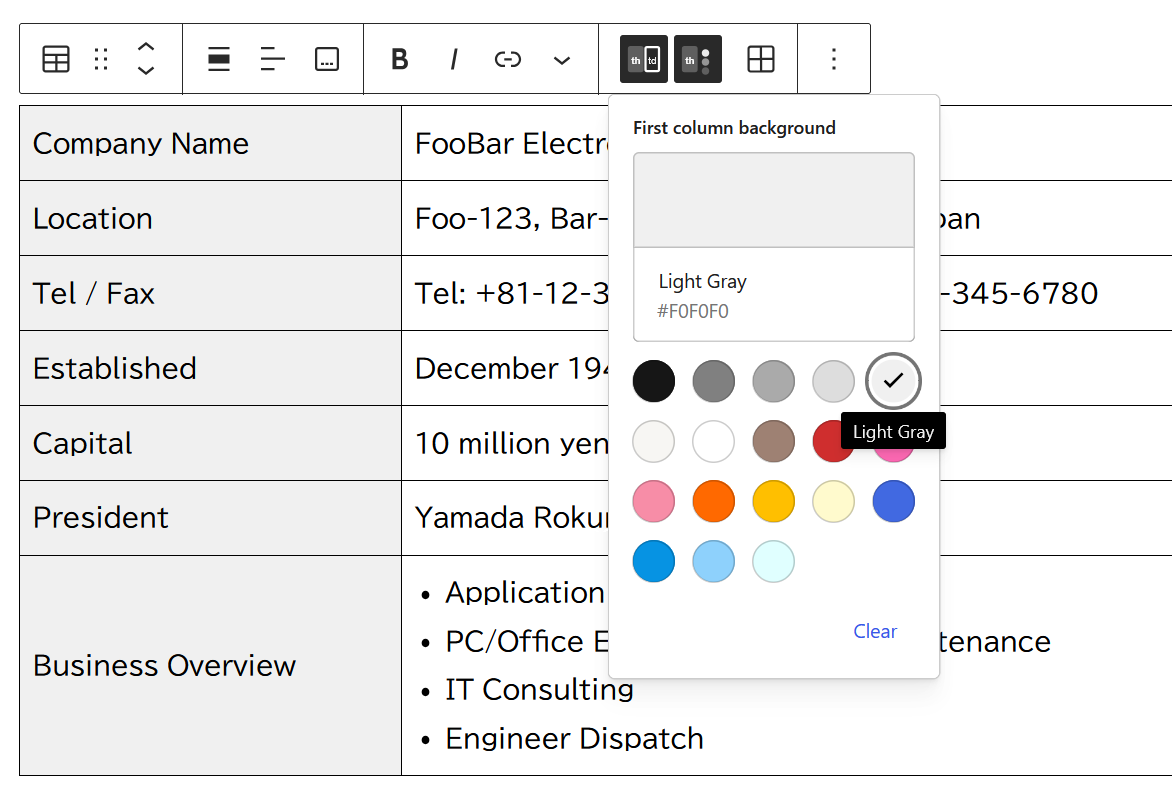Click the 'Tel / Fax' header cell
The width and height of the screenshot is (1172, 799).
coord(210,293)
